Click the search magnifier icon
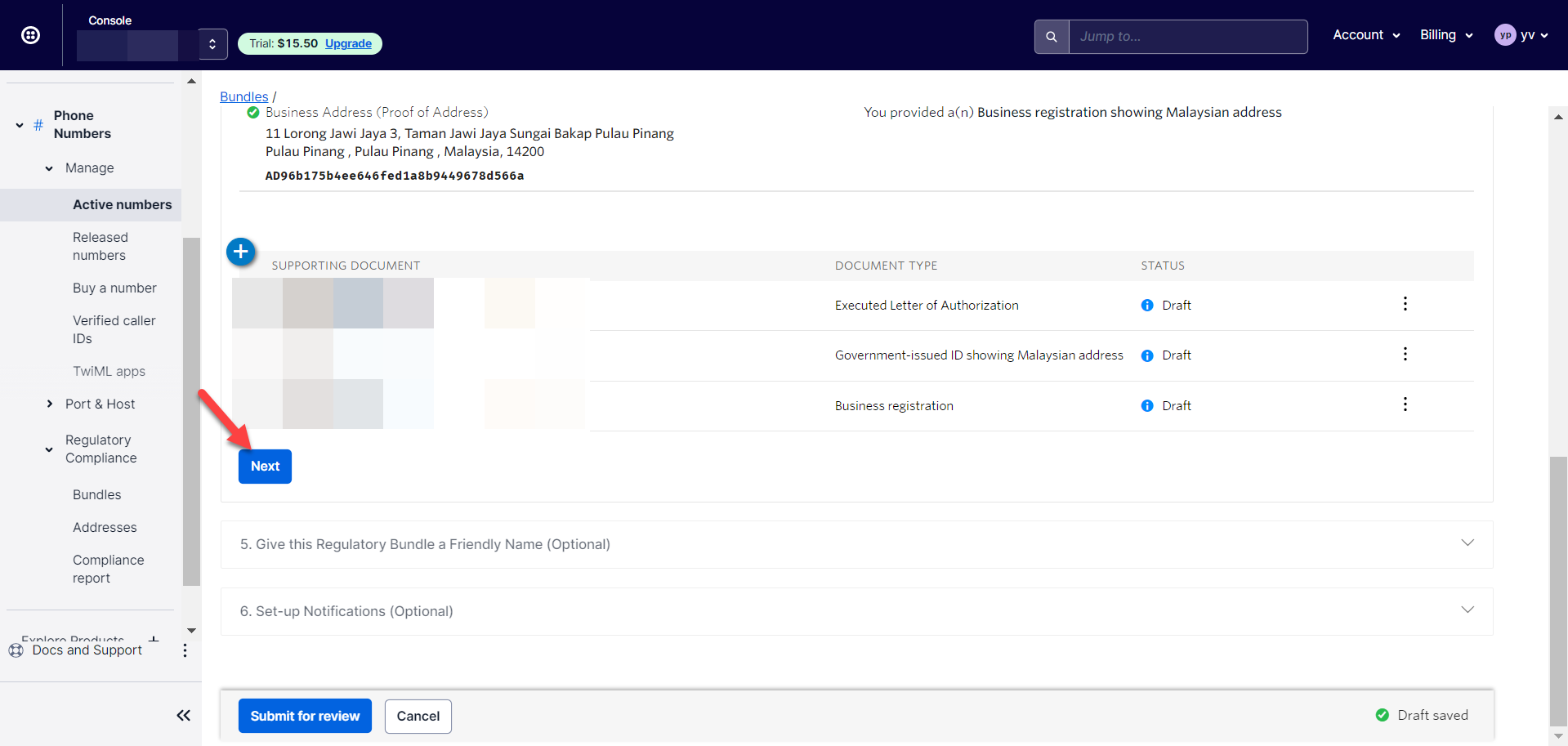The image size is (1568, 746). (1052, 37)
